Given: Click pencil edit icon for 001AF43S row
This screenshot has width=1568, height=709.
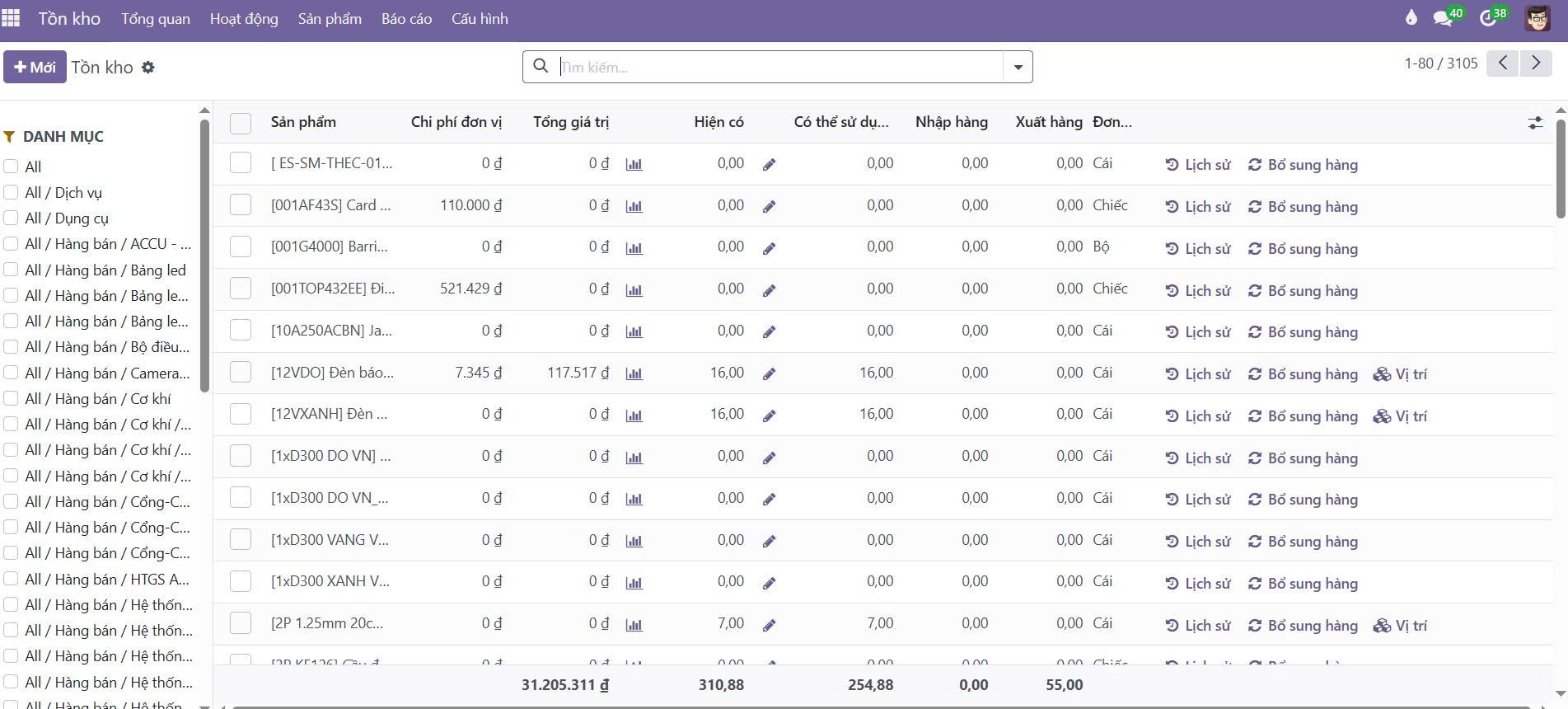Looking at the screenshot, I should tap(769, 206).
